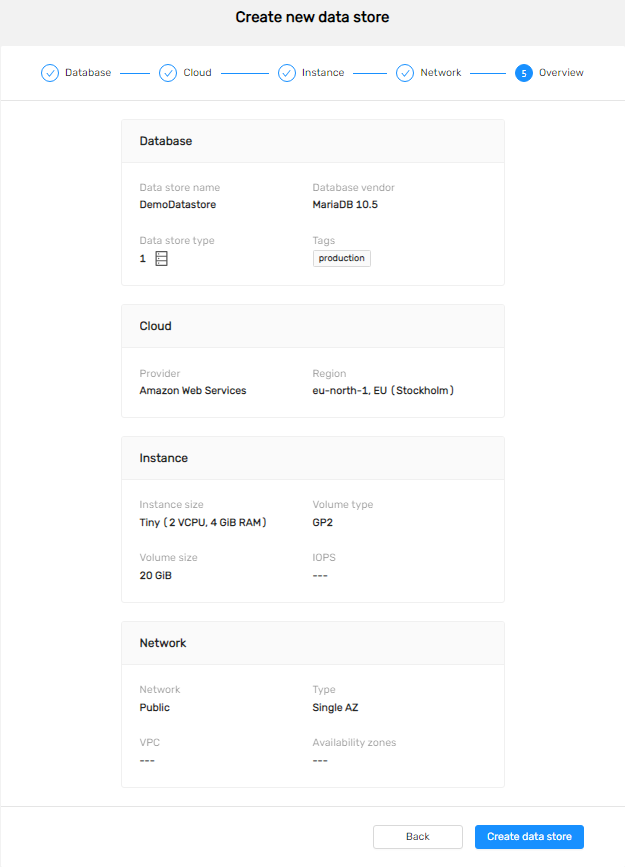The width and height of the screenshot is (625, 867).
Task: Click the DemoDatastore name value
Action: coord(178,205)
